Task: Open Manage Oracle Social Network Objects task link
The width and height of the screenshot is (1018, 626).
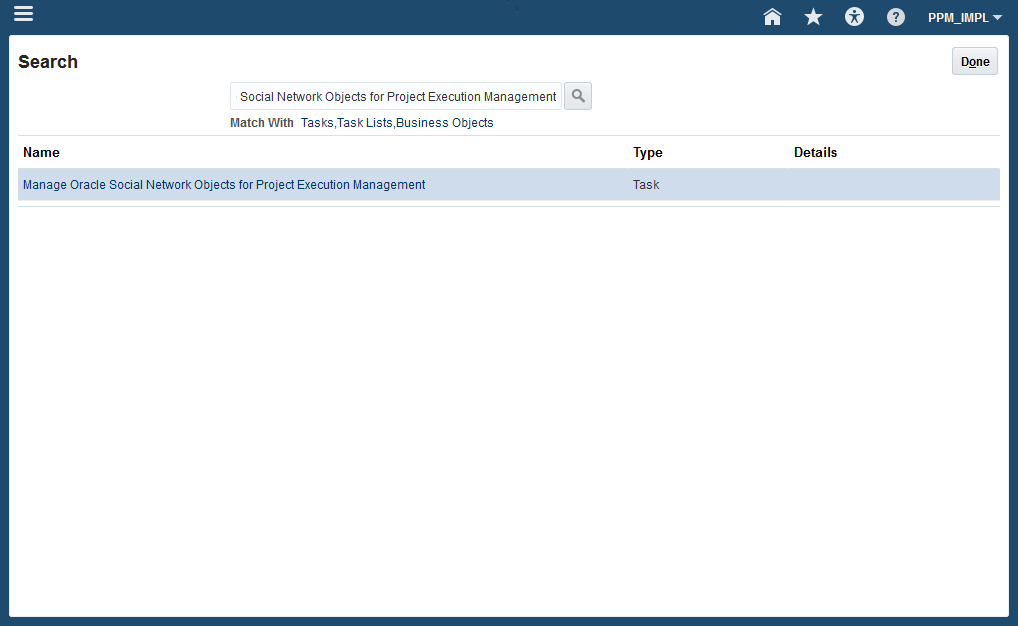Action: coord(224,184)
